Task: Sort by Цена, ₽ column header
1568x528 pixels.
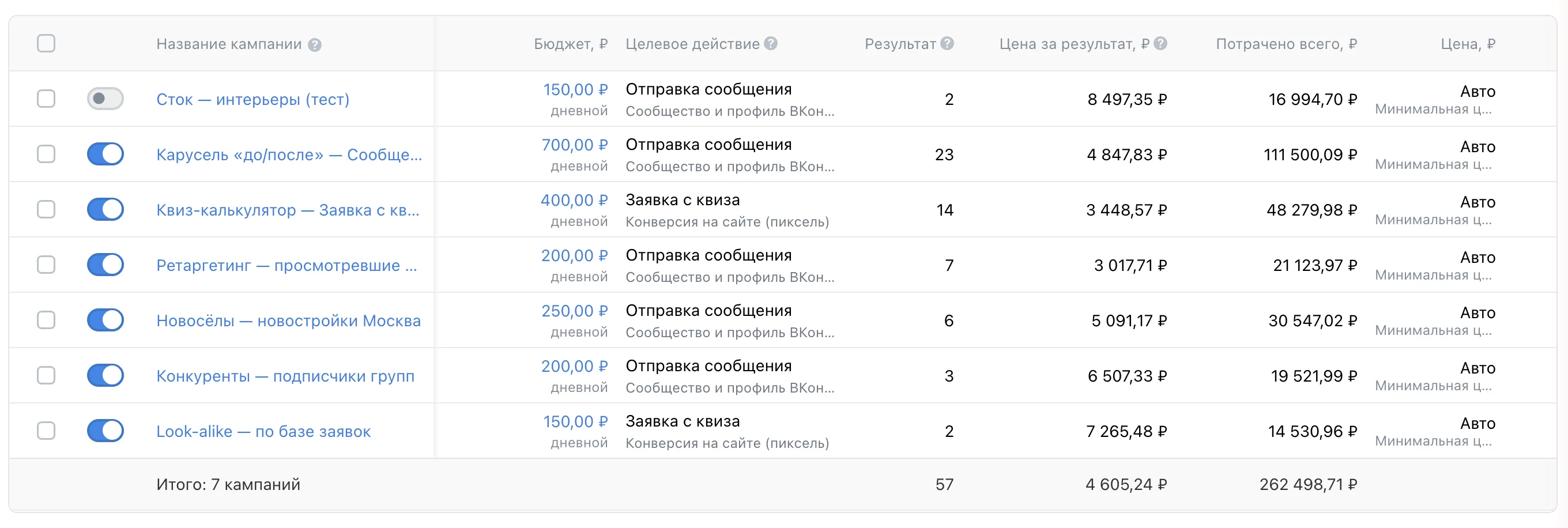Action: coord(1468,44)
